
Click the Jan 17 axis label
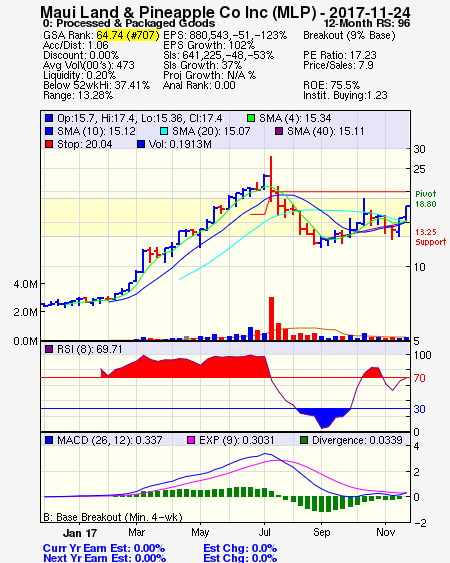coord(80,533)
